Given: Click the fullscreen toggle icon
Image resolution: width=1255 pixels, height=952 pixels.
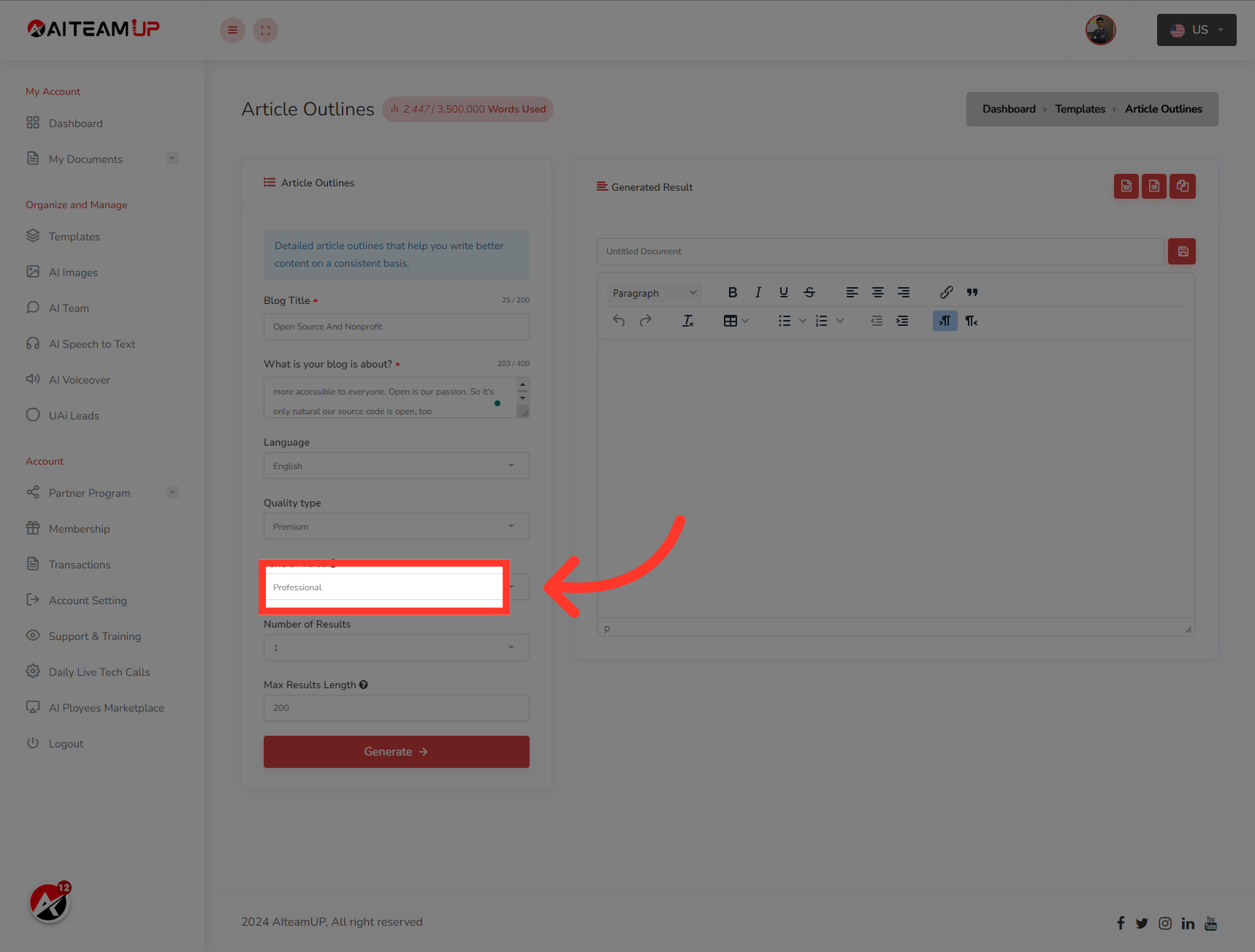Looking at the screenshot, I should pyautogui.click(x=265, y=30).
